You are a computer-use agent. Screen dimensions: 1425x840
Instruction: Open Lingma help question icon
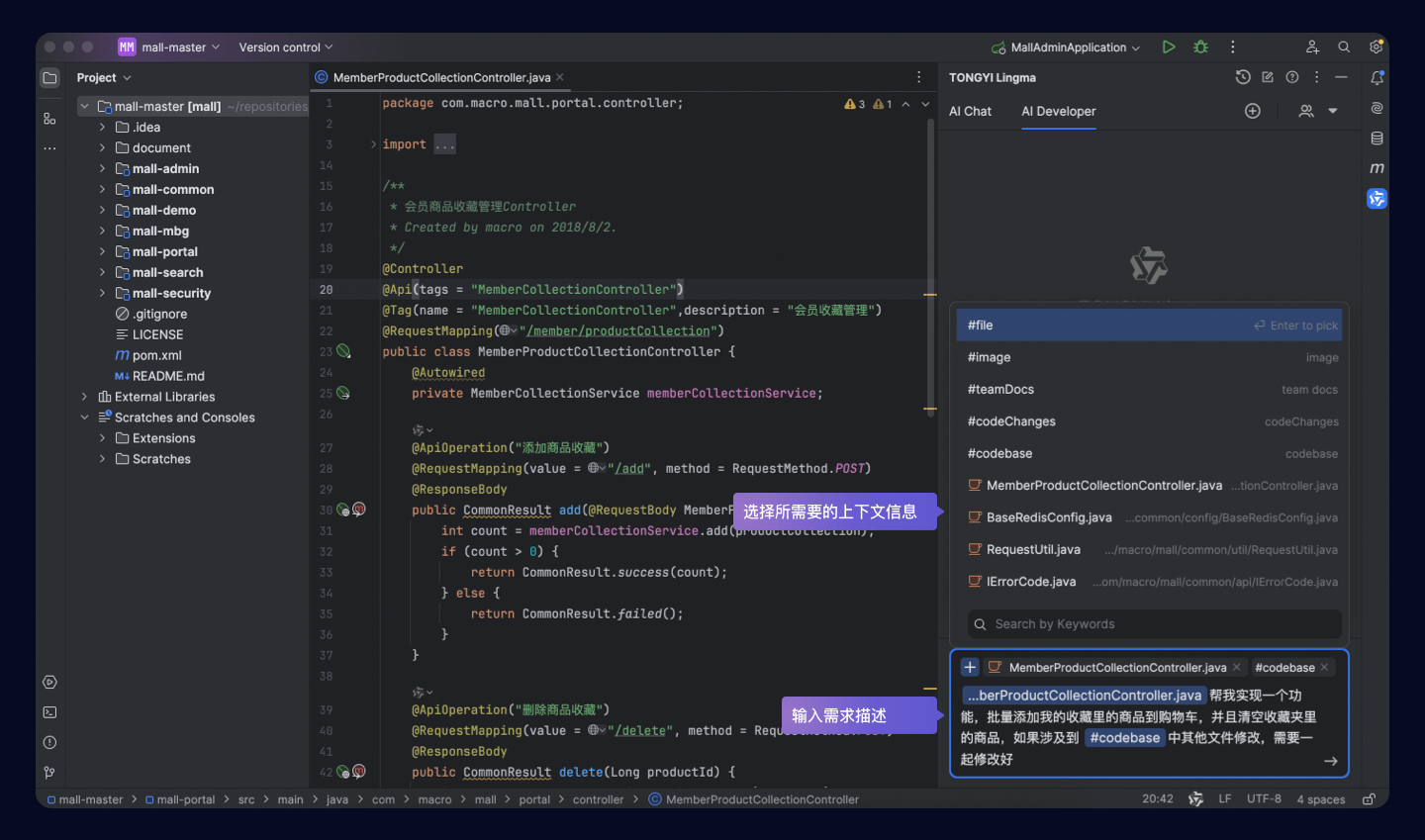pyautogui.click(x=1292, y=77)
